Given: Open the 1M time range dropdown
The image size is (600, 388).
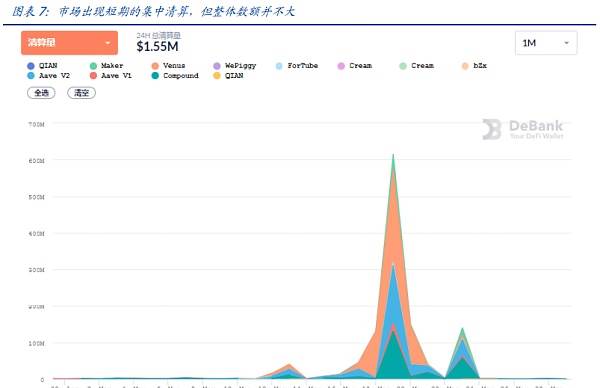Looking at the screenshot, I should 546,43.
